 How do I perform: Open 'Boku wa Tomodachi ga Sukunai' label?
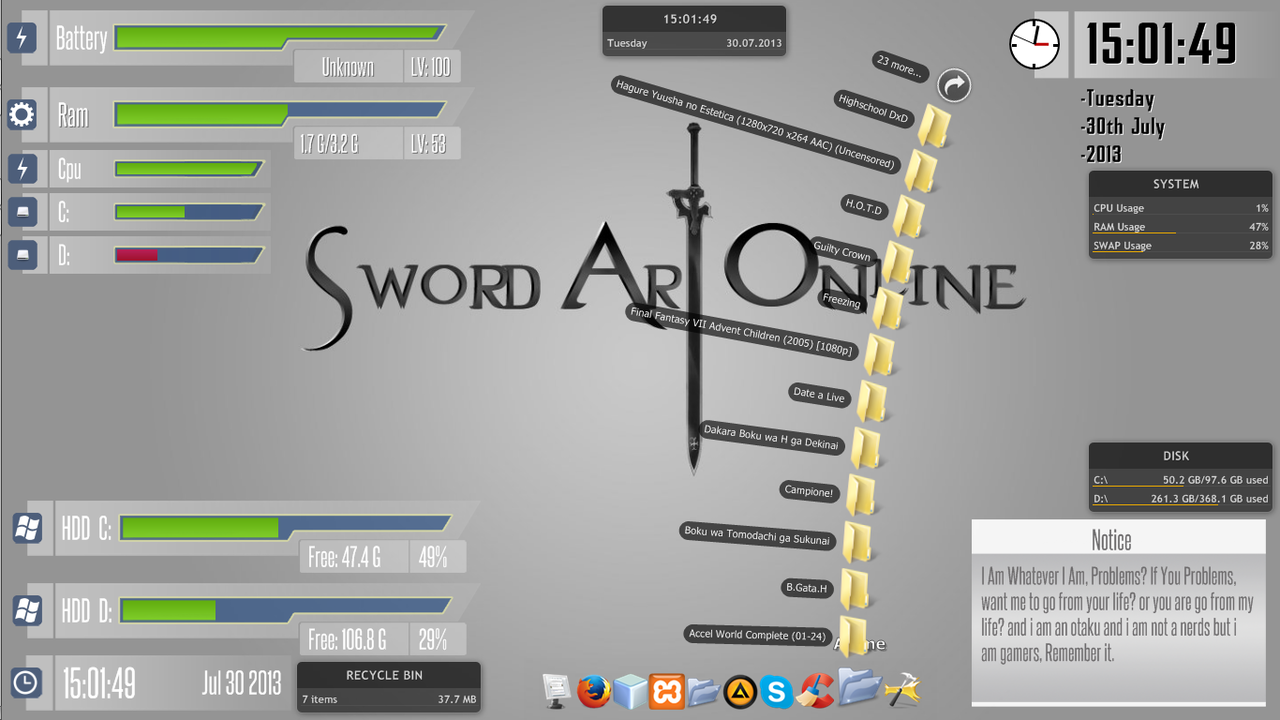pos(757,535)
